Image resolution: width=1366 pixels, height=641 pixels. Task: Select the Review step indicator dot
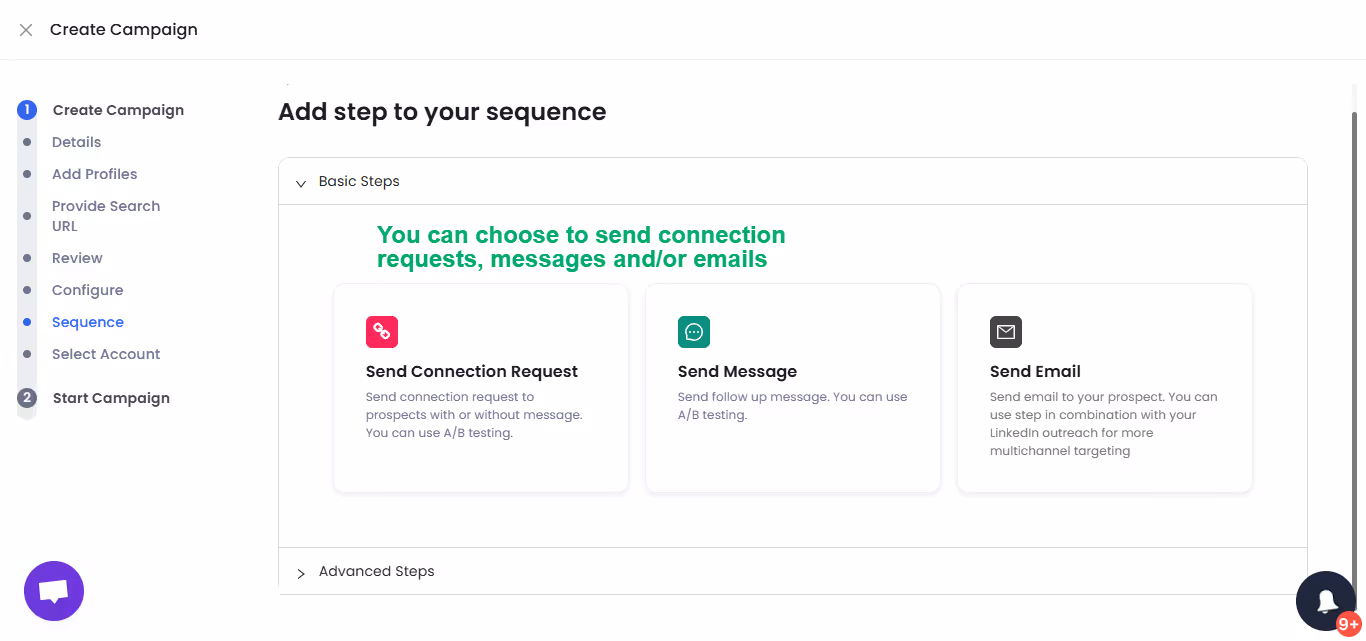[x=27, y=257]
